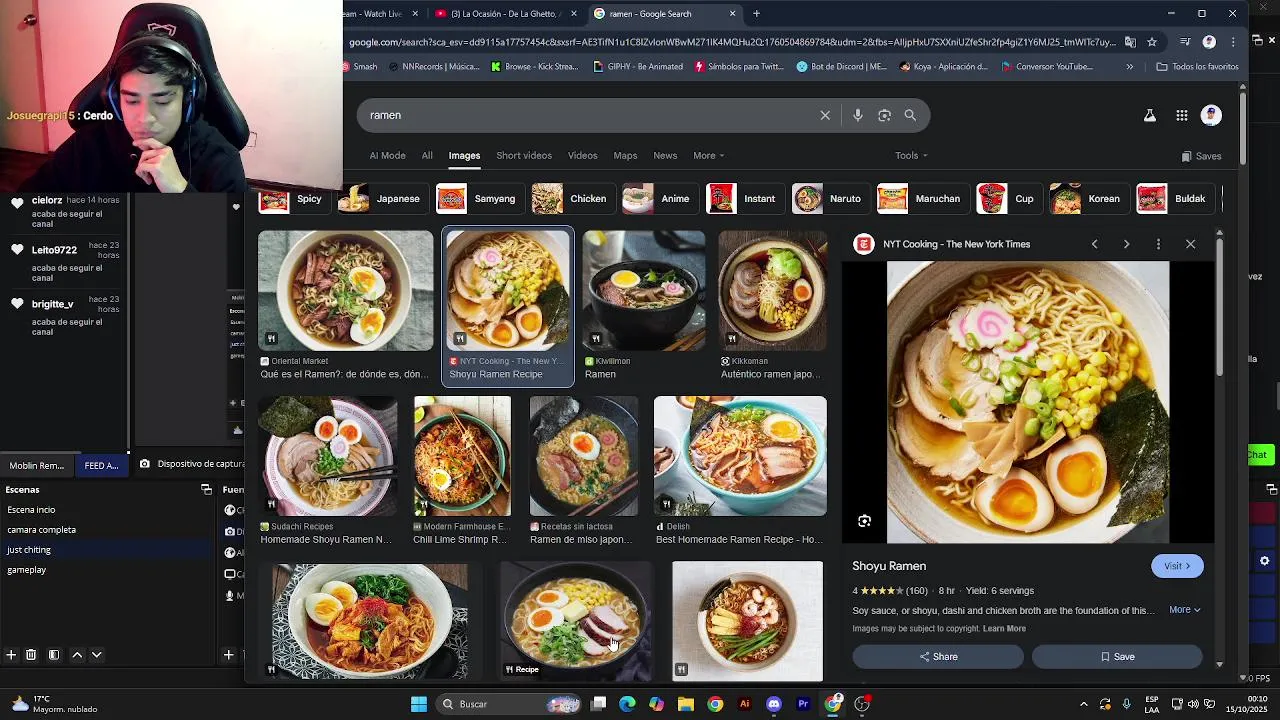Open the Learn More copyright link
Screen dimensions: 1280x720
[1004, 629]
